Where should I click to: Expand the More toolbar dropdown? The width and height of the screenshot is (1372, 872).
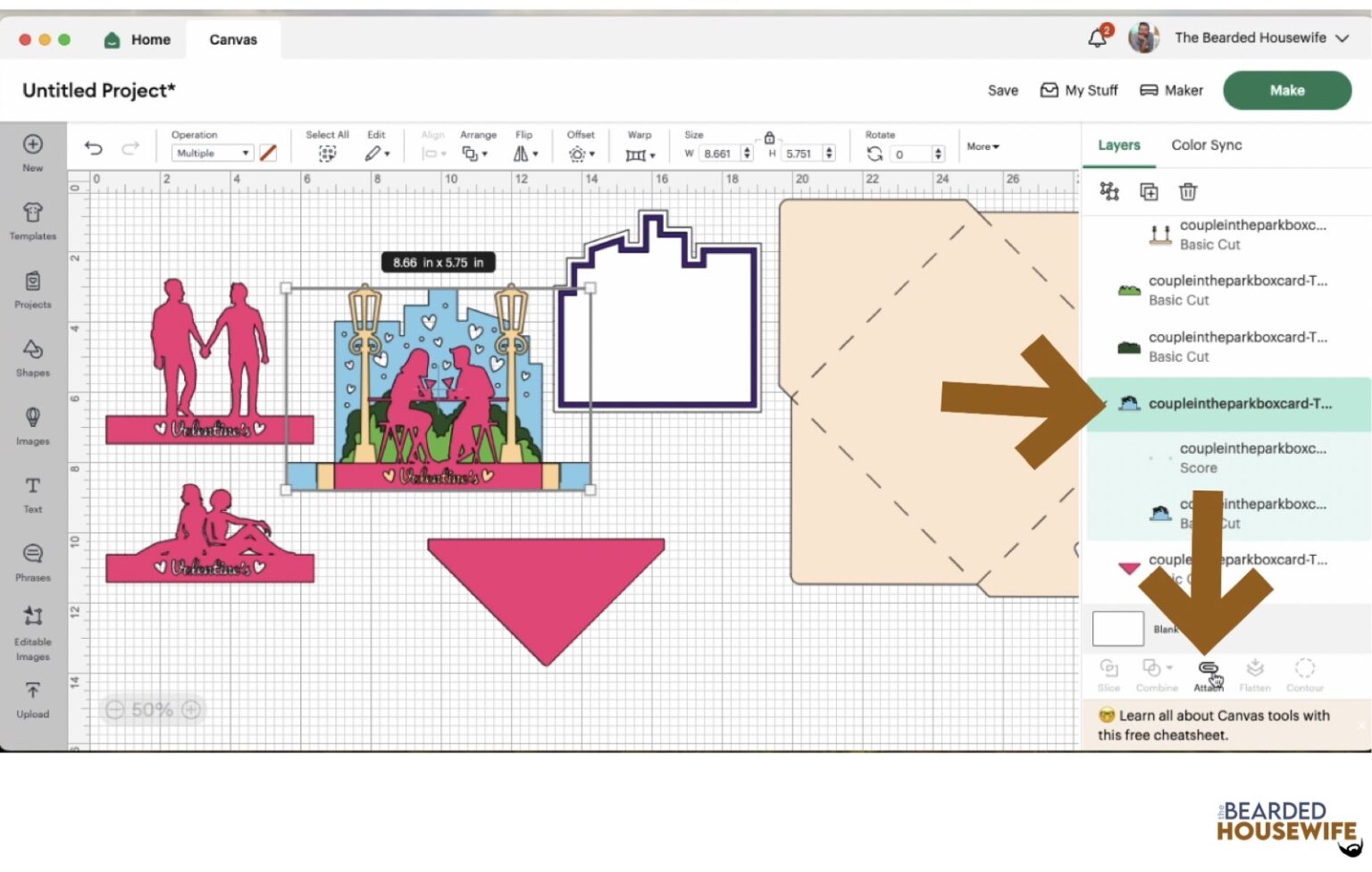[x=983, y=147]
